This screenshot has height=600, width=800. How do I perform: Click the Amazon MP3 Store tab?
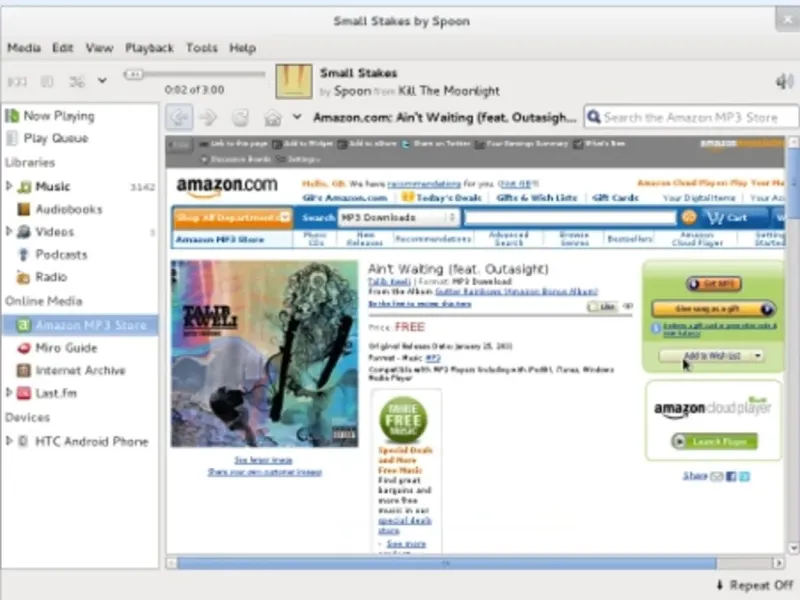point(220,239)
